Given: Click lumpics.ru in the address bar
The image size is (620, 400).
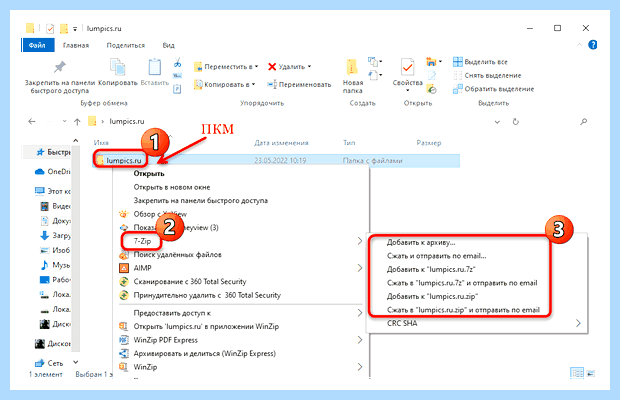Looking at the screenshot, I should pos(127,121).
